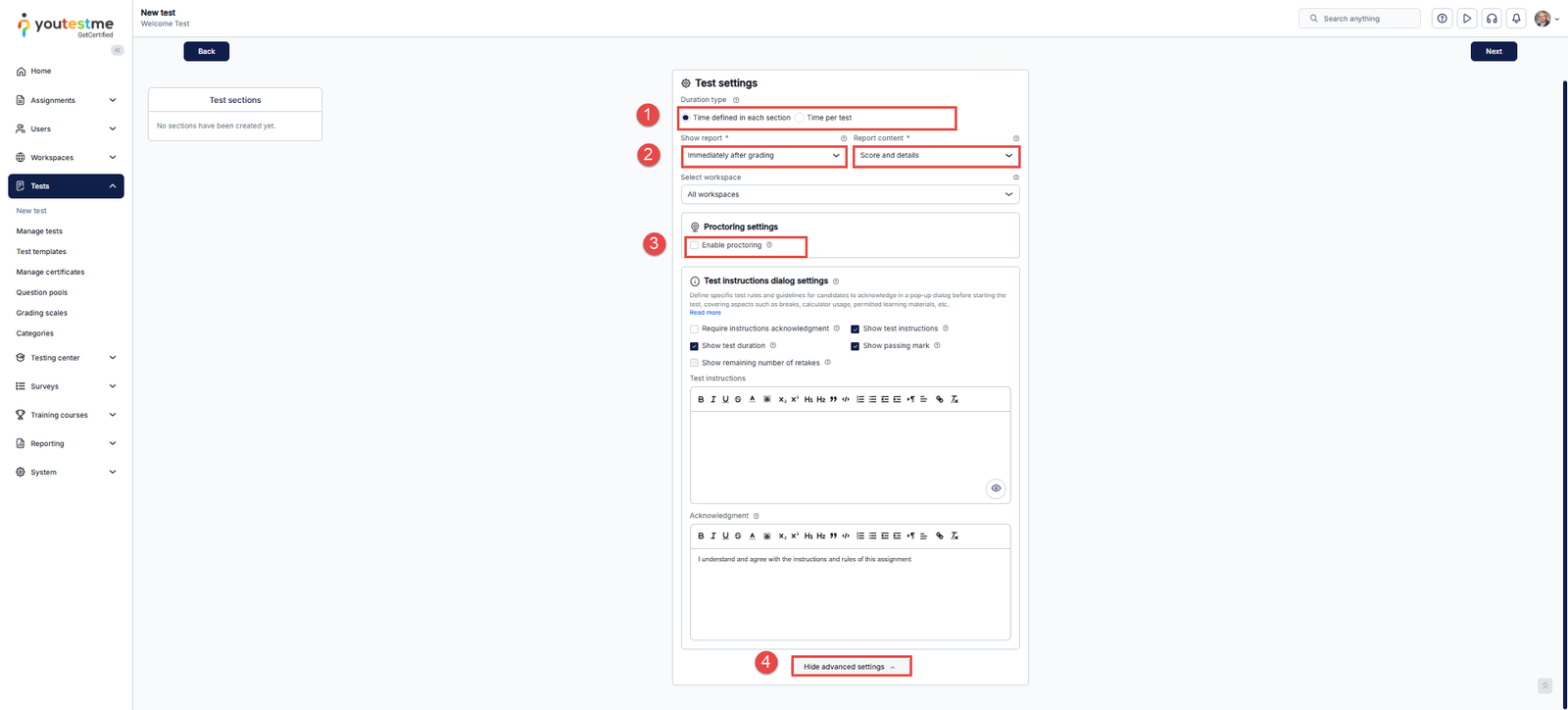Open the Report content dropdown

(936, 156)
